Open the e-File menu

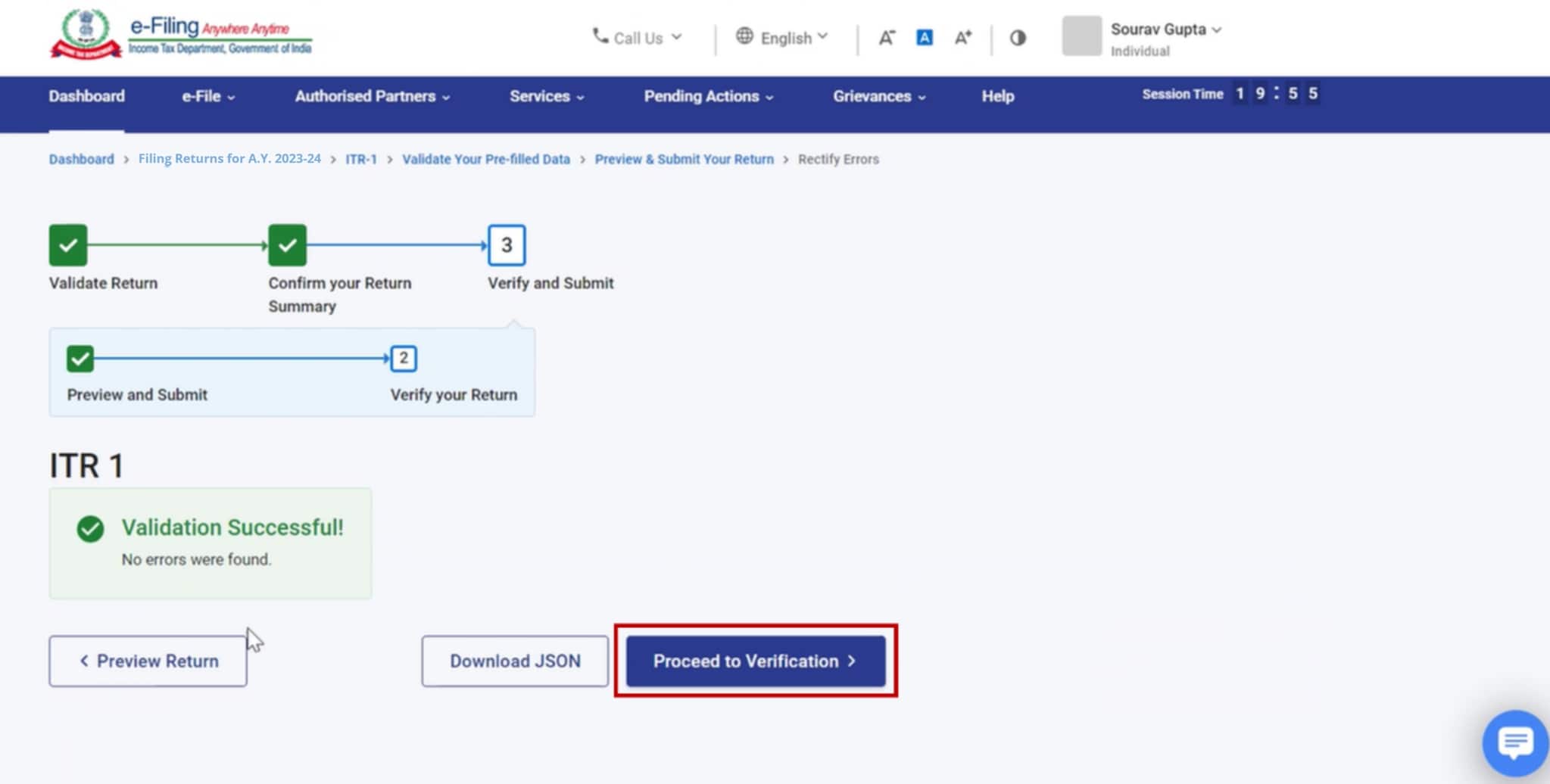click(207, 97)
